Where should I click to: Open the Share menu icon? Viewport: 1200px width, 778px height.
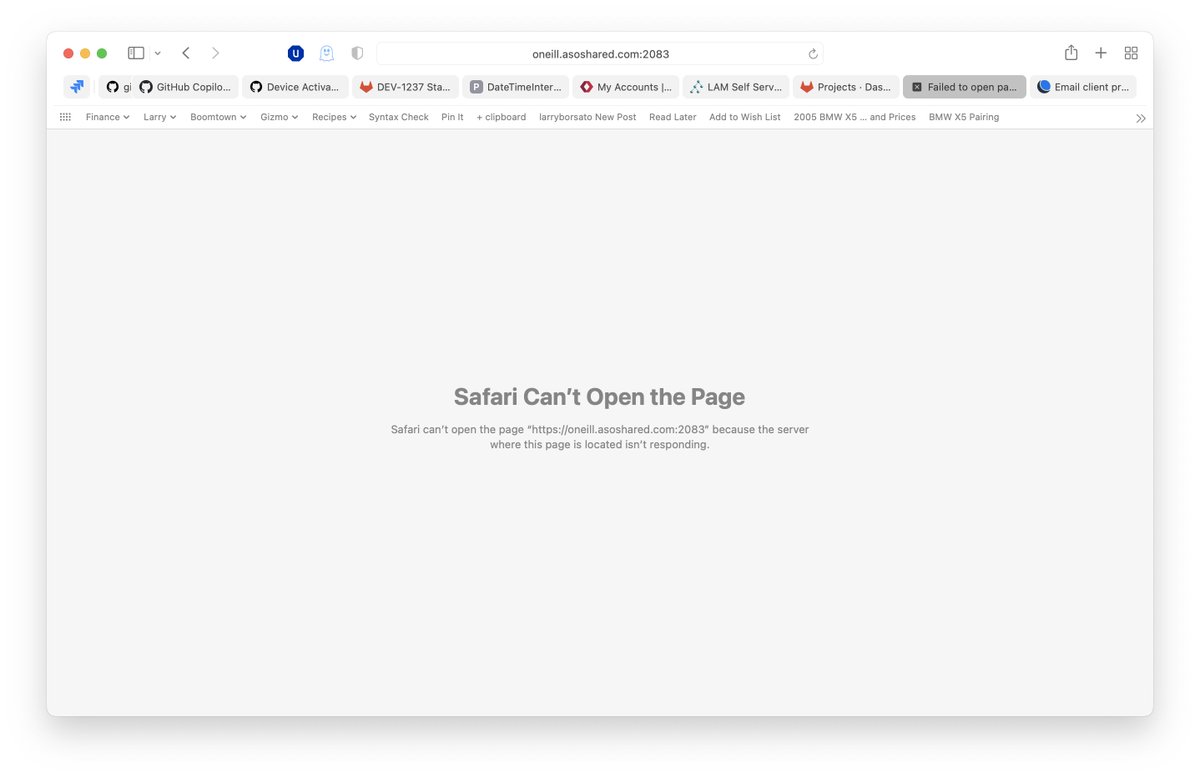(x=1071, y=53)
